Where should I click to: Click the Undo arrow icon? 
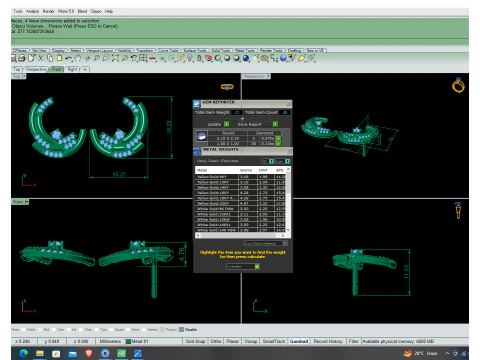pyautogui.click(x=69, y=58)
